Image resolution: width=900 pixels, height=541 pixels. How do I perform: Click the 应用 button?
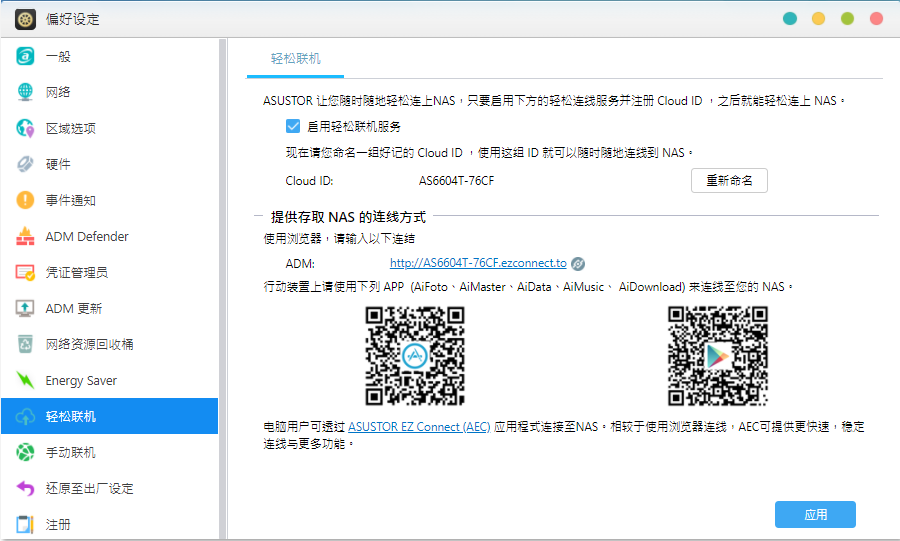point(815,515)
